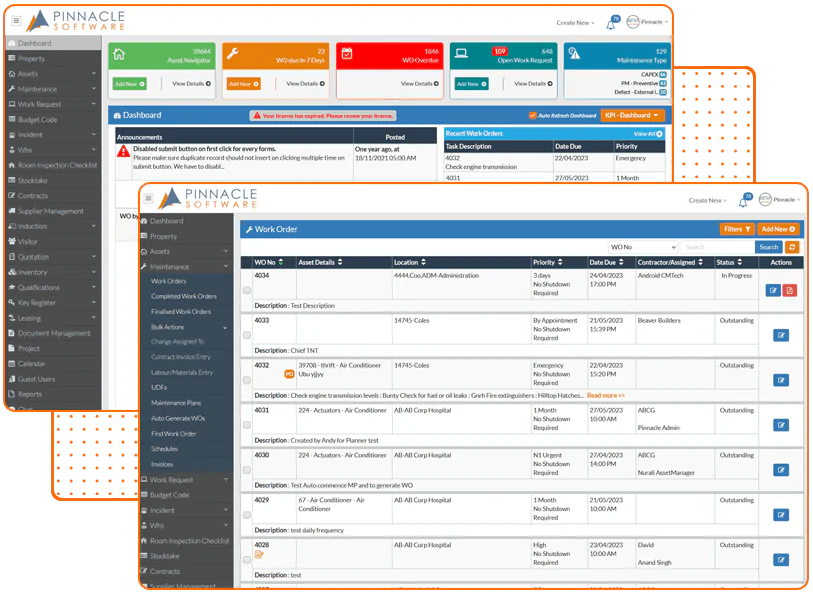813x592 pixels.
Task: Tick the checkbox for work order 4030
Action: click(247, 470)
